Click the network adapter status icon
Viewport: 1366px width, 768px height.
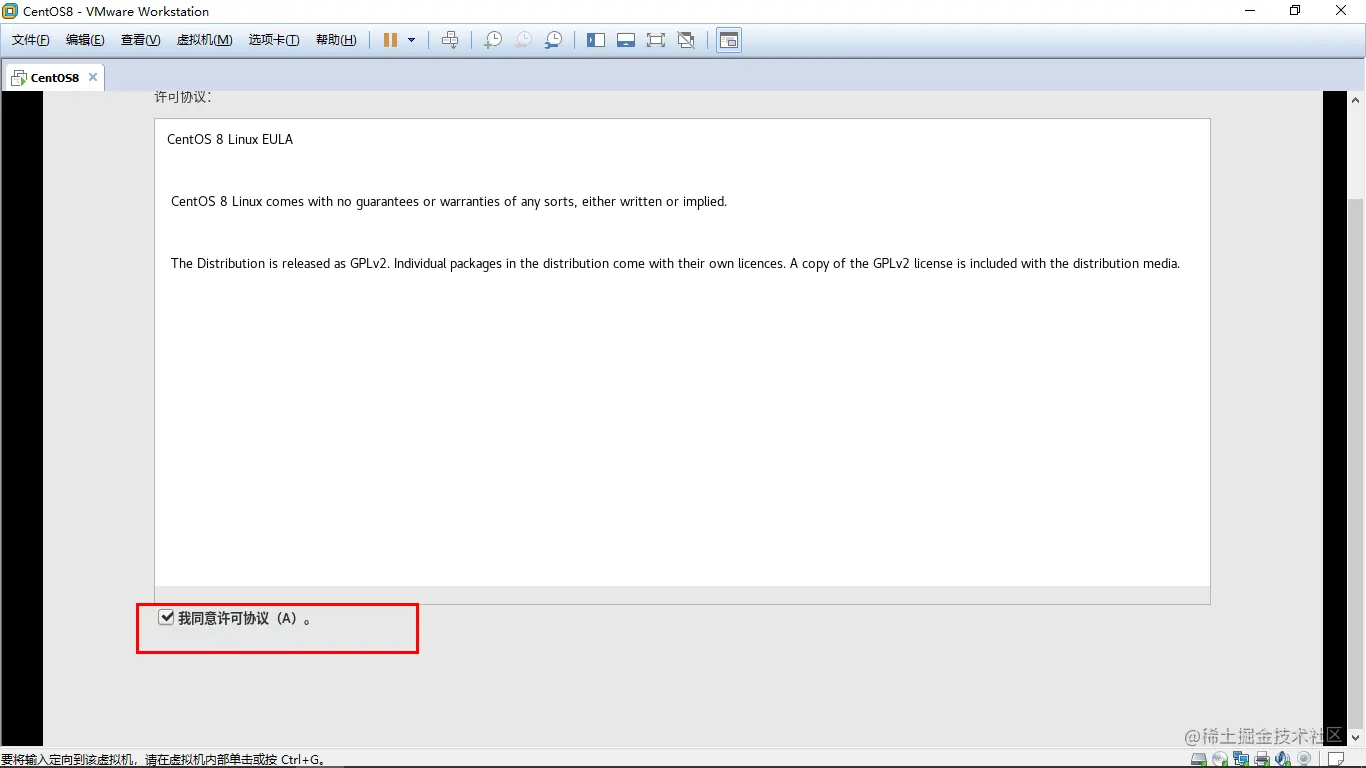pyautogui.click(x=1241, y=759)
